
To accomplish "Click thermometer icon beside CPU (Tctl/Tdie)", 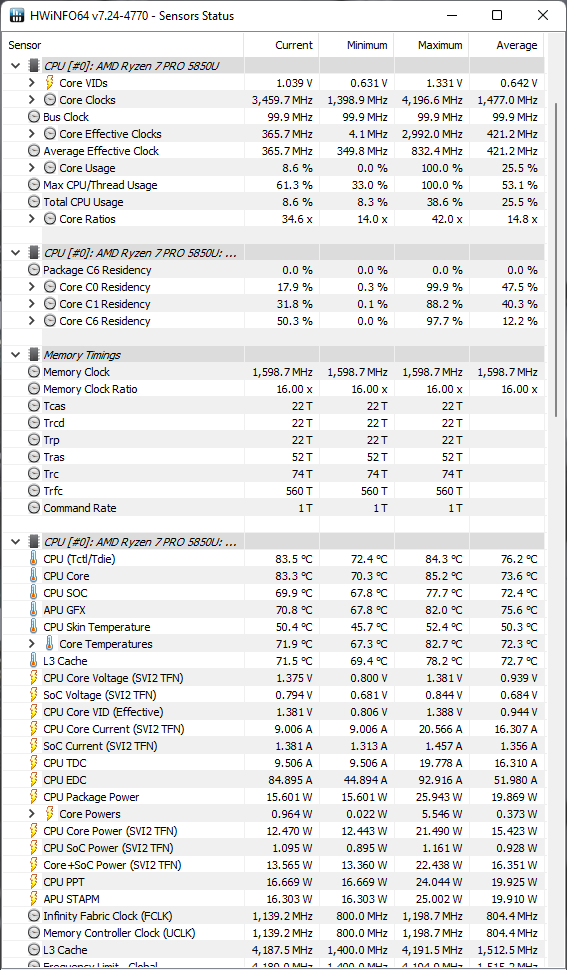I will point(33,559).
